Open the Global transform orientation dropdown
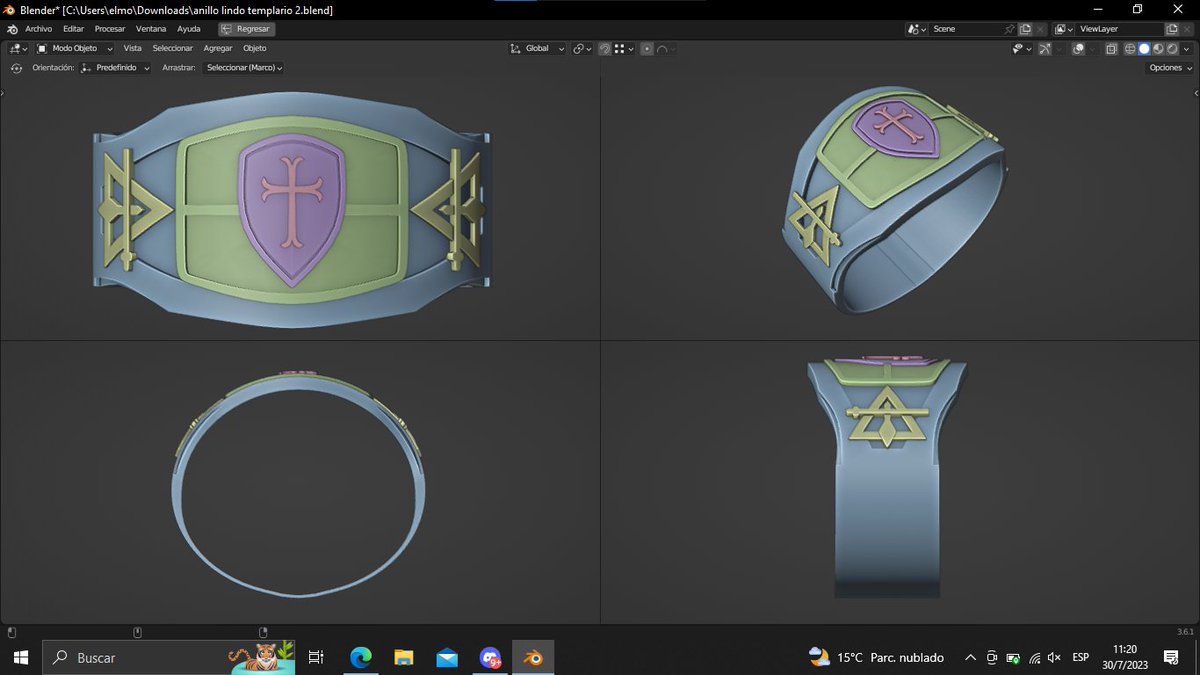This screenshot has height=675, width=1200. (537, 48)
